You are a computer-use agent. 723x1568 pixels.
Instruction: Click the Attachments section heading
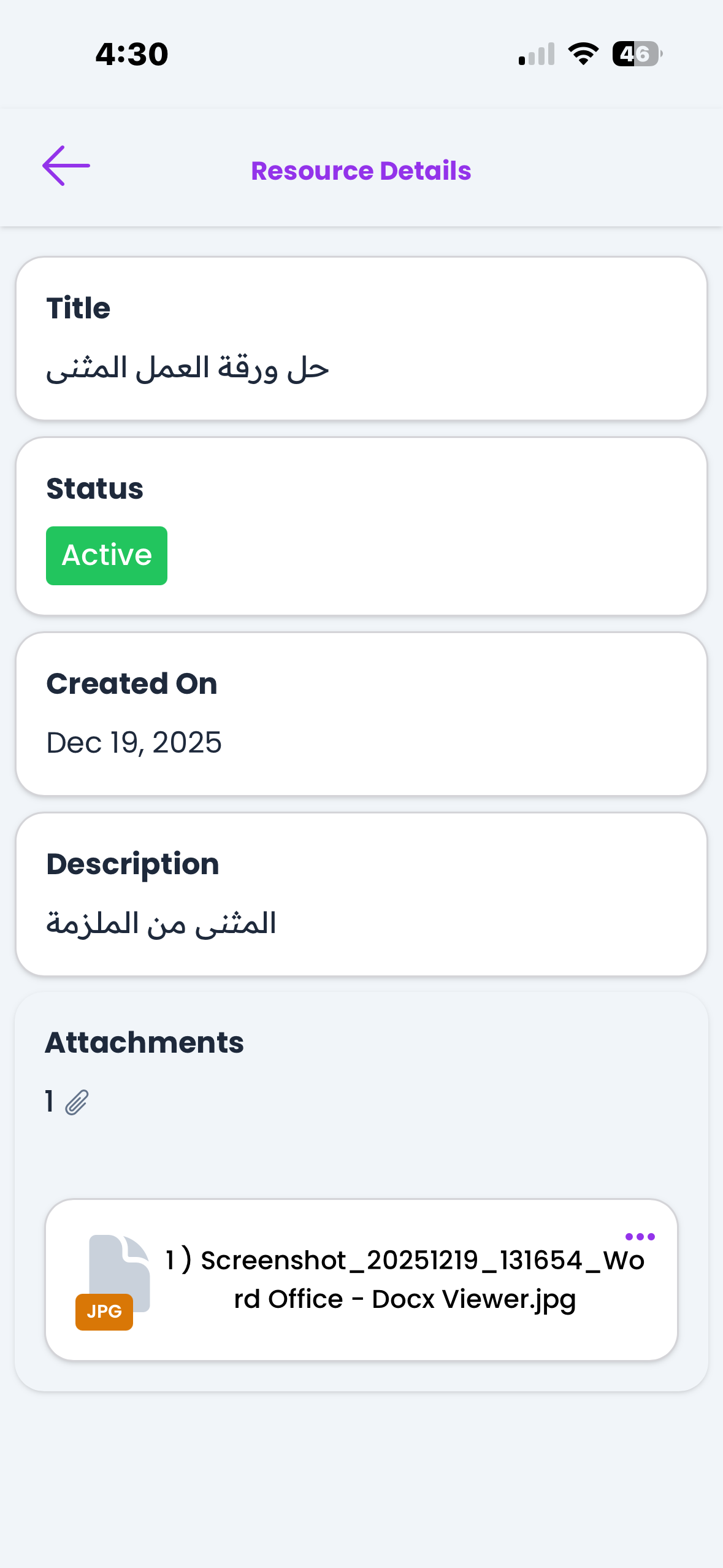(145, 1043)
